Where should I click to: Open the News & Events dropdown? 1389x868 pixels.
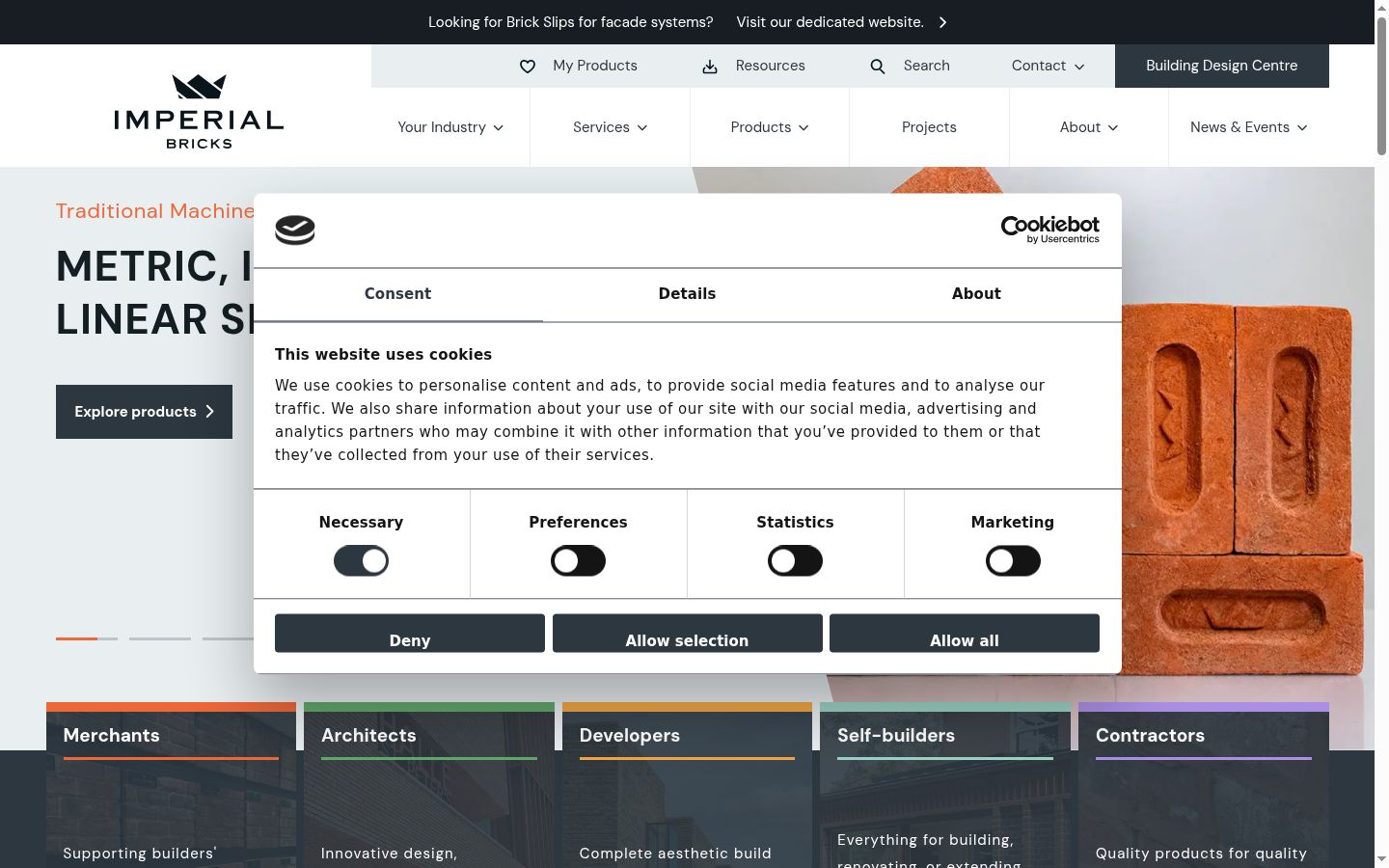coord(1249,127)
